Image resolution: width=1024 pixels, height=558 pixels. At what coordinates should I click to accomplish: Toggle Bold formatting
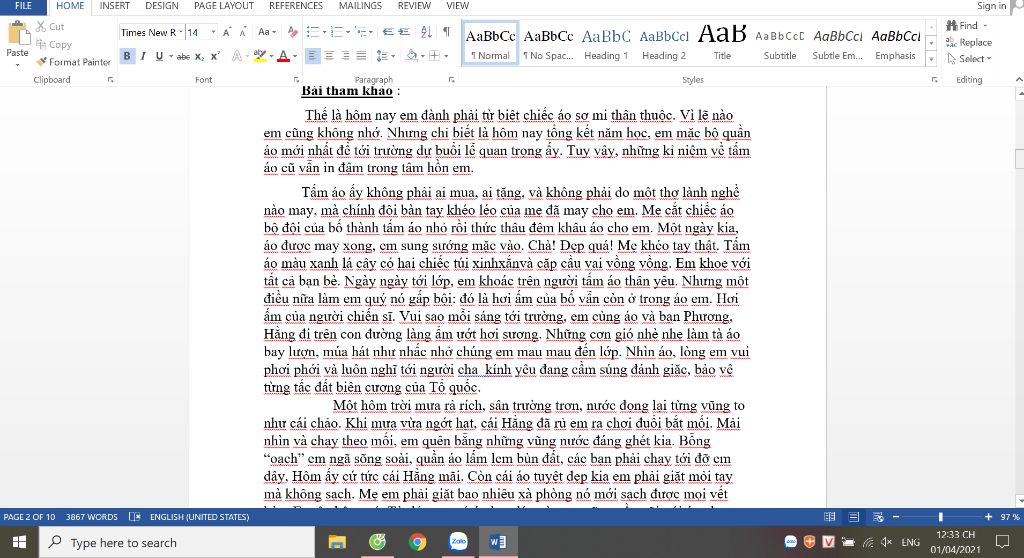(127, 56)
